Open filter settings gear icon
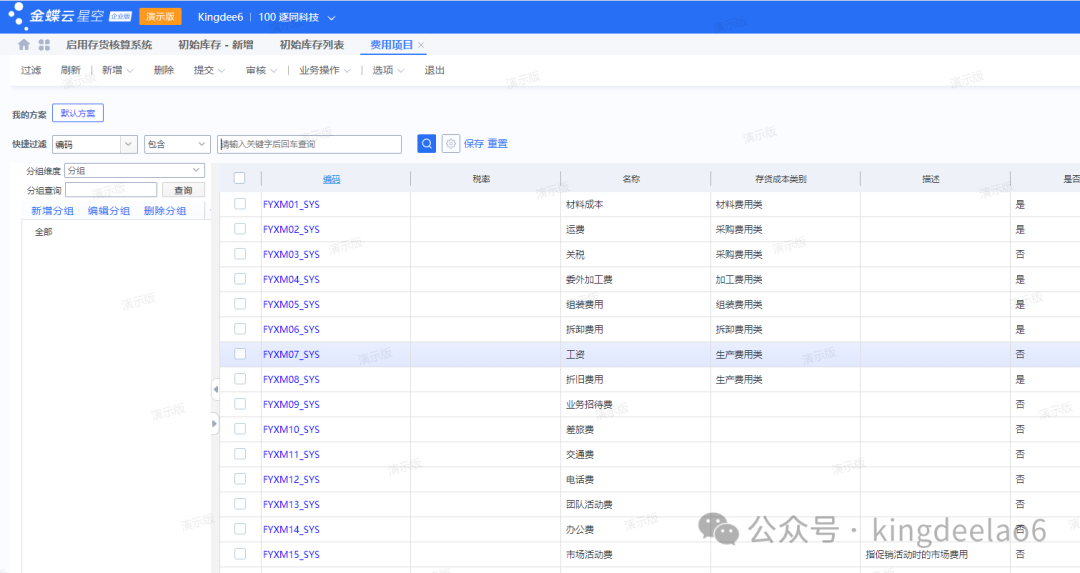1080x573 pixels. (x=451, y=144)
